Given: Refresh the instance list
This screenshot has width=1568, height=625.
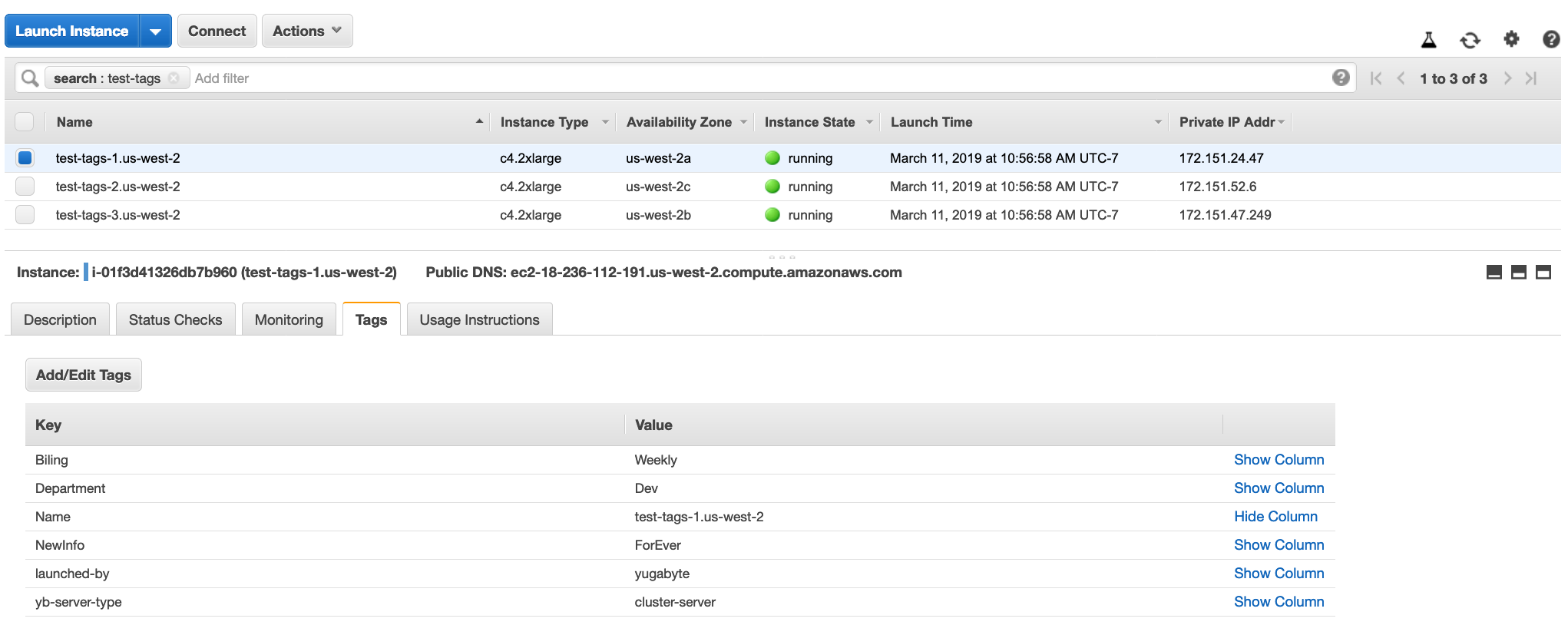Looking at the screenshot, I should 1470,40.
